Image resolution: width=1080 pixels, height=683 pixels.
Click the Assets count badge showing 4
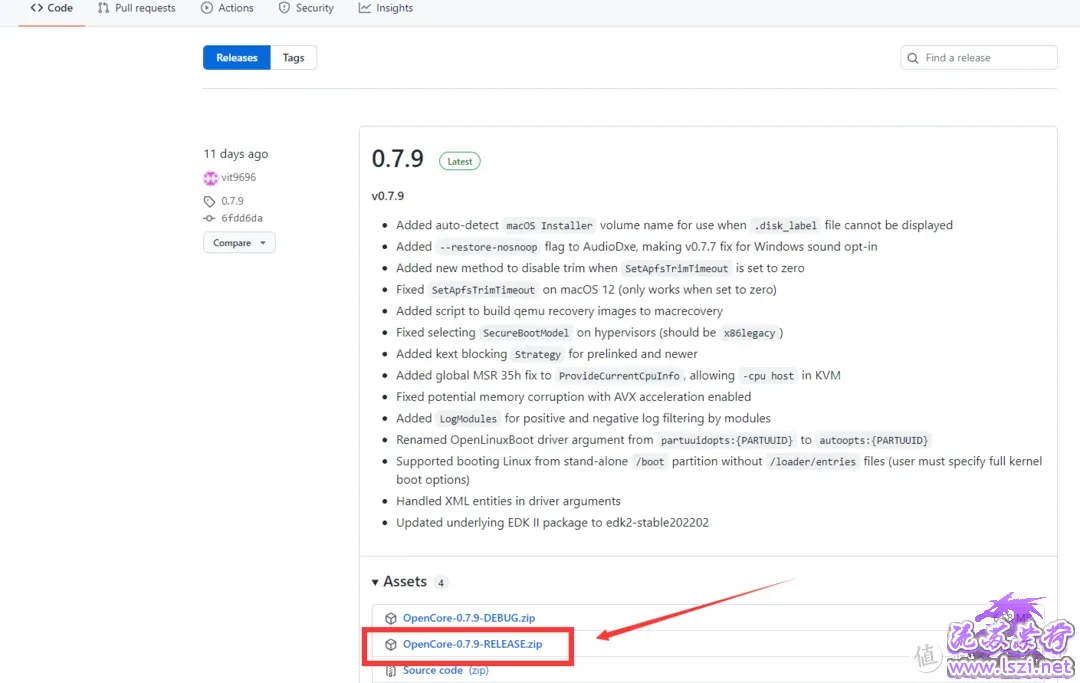pos(441,582)
